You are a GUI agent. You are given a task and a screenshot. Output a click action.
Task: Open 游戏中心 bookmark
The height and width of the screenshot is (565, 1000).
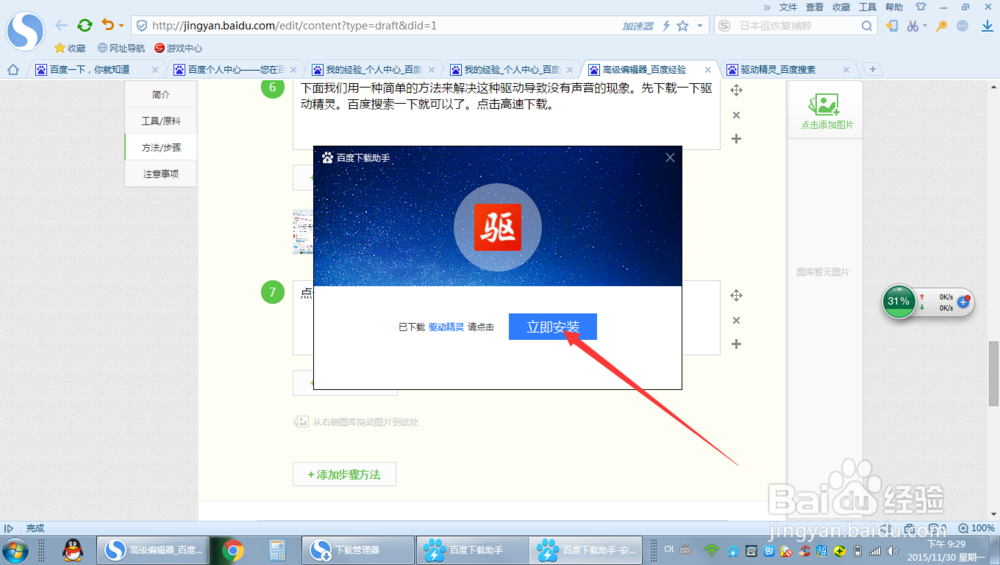coord(178,48)
